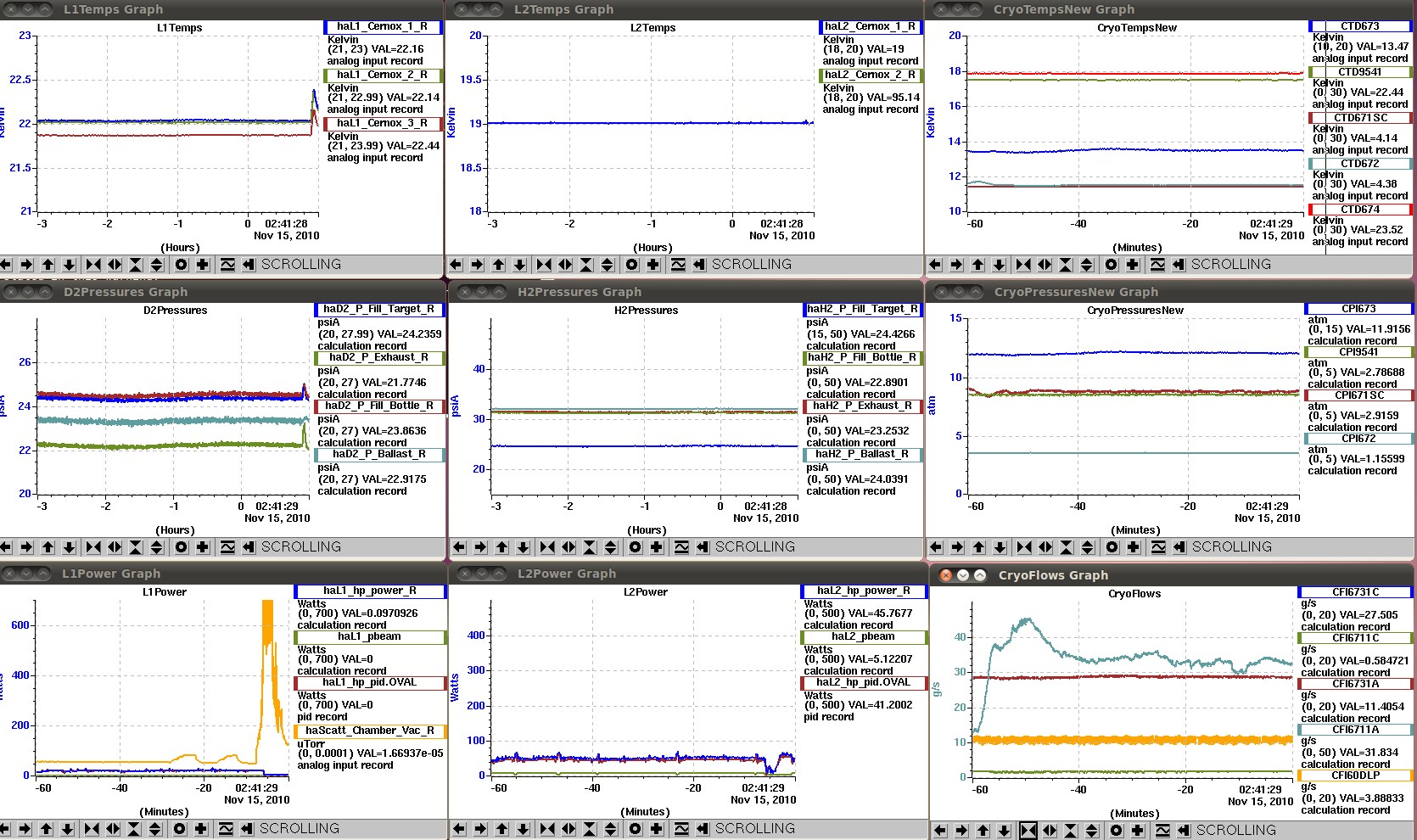Viewport: 1417px width, 840px height.
Task: Select CFI60DLP curve label in CryoFlows
Action: pyautogui.click(x=1355, y=776)
